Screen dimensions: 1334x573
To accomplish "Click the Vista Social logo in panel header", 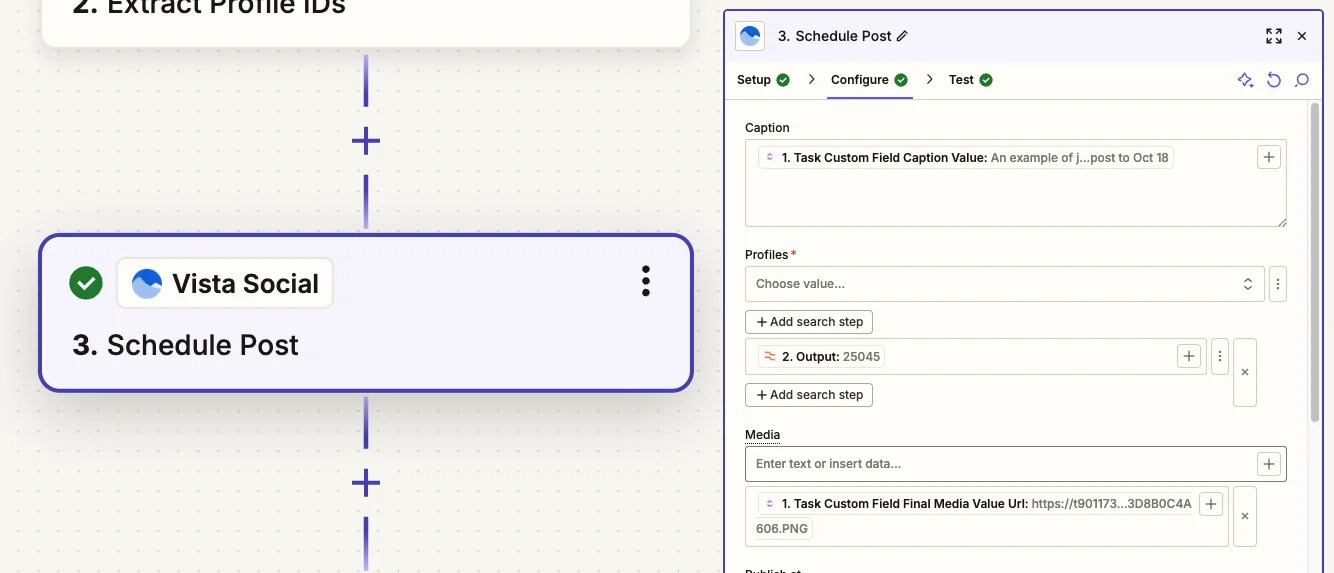I will [x=750, y=36].
